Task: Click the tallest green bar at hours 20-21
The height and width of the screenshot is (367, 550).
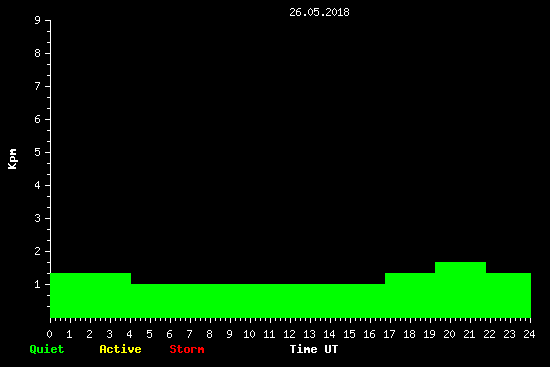Action: [x=460, y=290]
